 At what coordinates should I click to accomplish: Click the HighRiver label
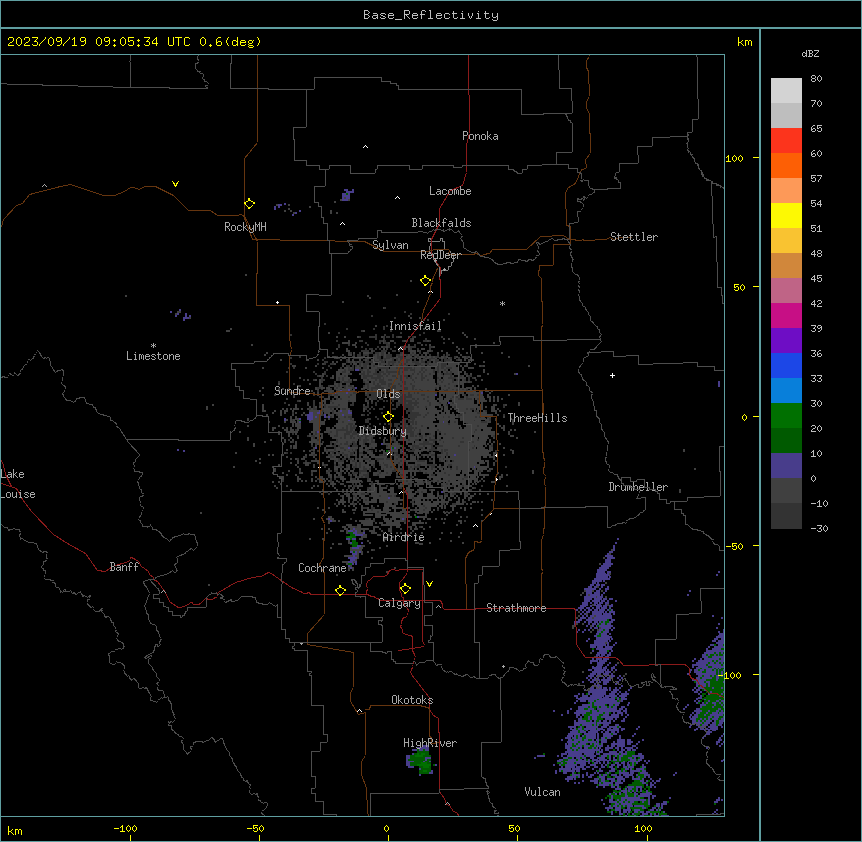tap(430, 743)
